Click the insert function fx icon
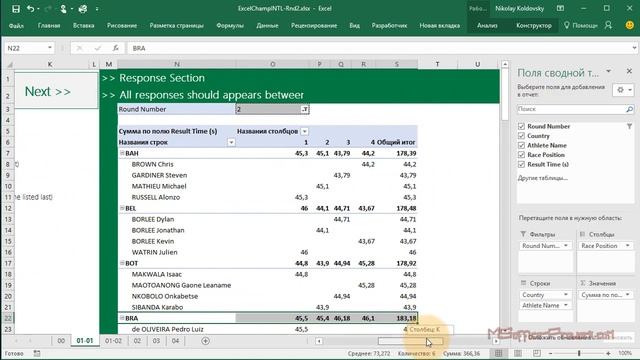The image size is (640, 360). 116,48
